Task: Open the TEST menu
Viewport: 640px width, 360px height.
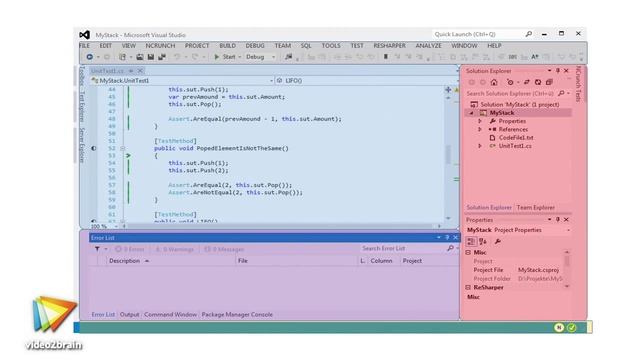Action: 357,46
